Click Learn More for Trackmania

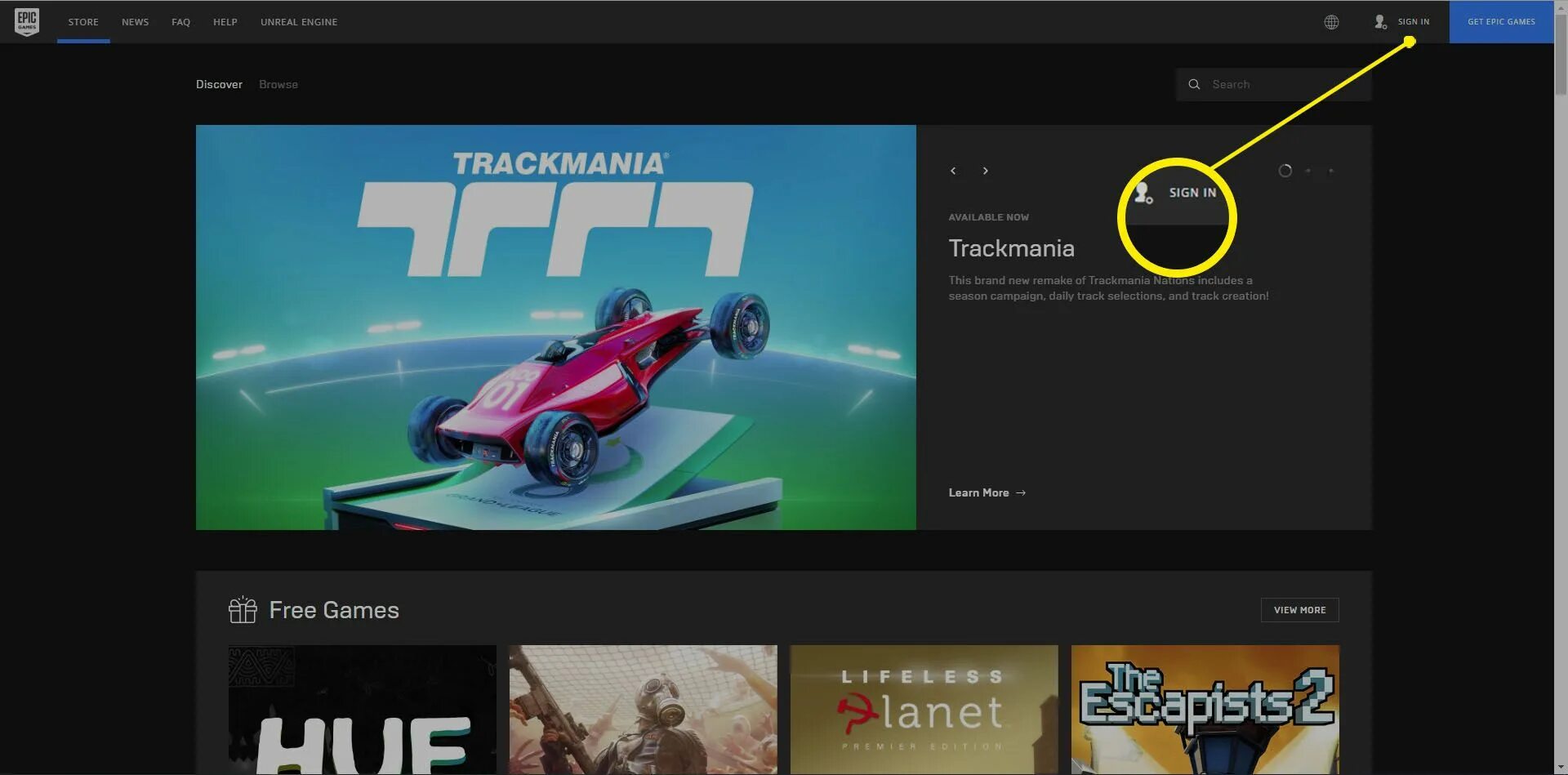click(978, 492)
